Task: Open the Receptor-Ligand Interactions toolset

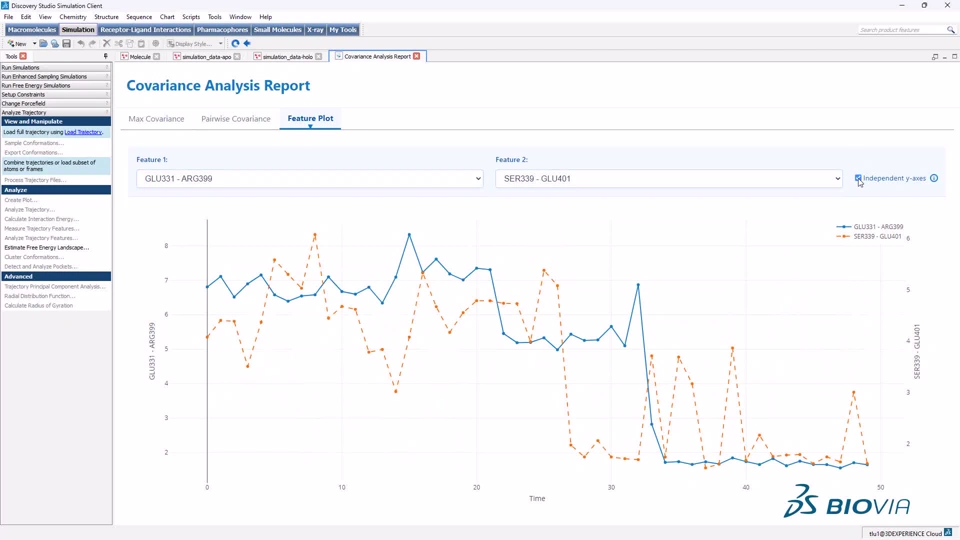Action: coord(146,29)
